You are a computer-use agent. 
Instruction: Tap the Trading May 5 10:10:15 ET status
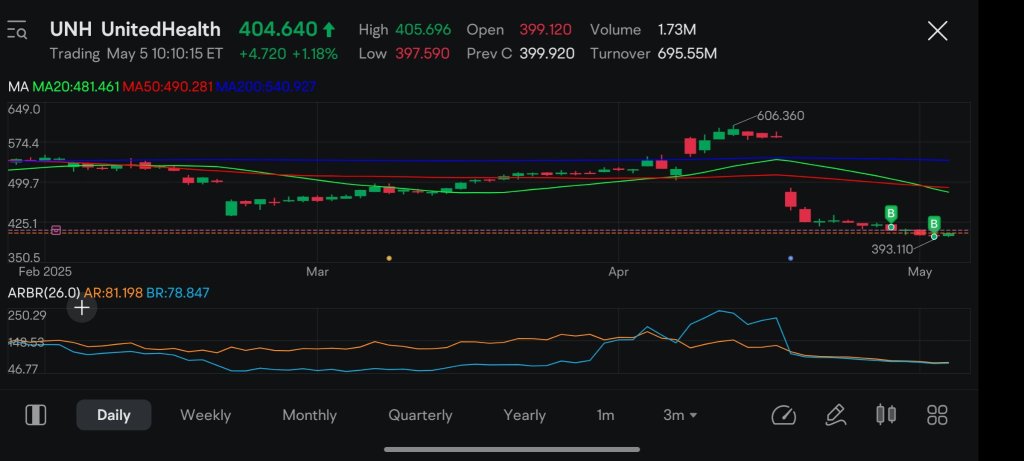(x=136, y=54)
